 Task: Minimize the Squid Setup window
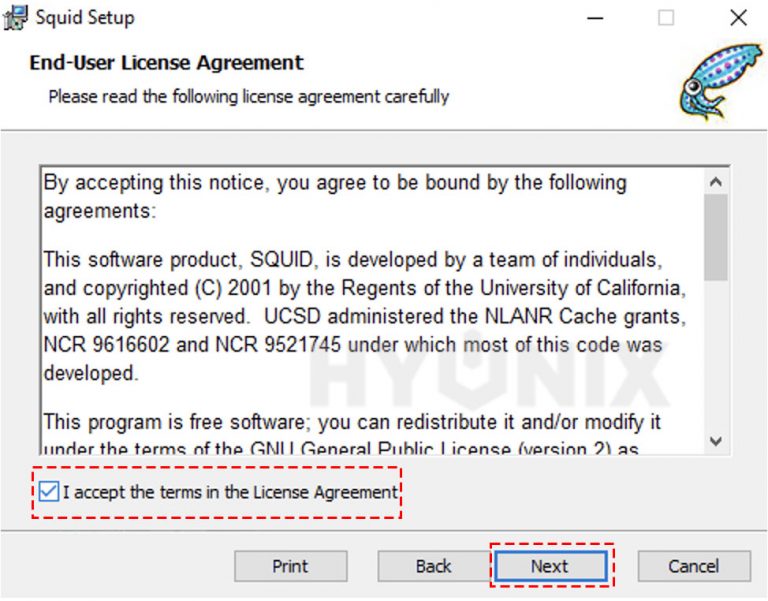pos(595,18)
